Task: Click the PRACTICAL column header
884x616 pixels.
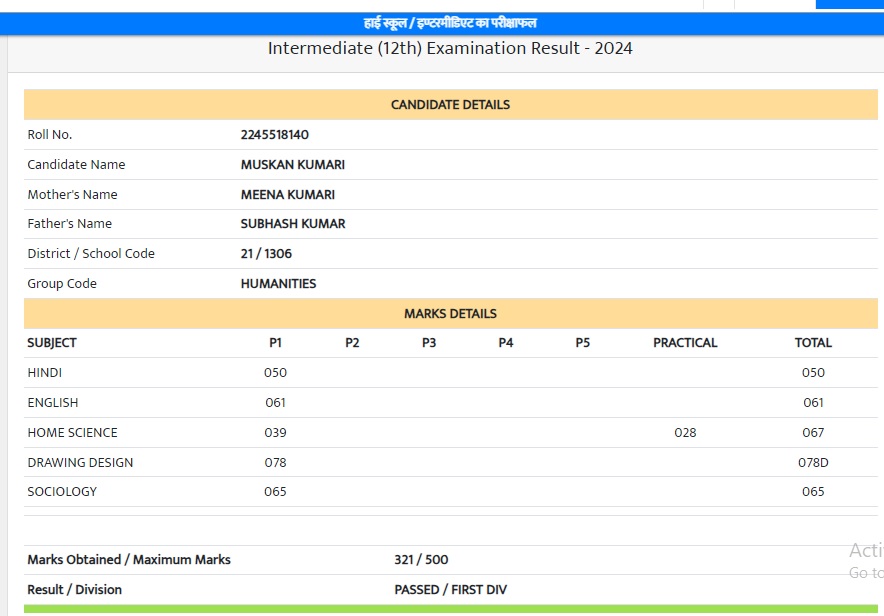Action: [685, 343]
